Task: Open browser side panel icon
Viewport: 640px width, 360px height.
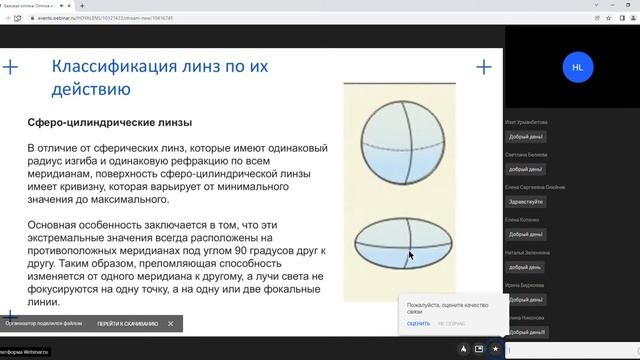Action: pos(622,18)
